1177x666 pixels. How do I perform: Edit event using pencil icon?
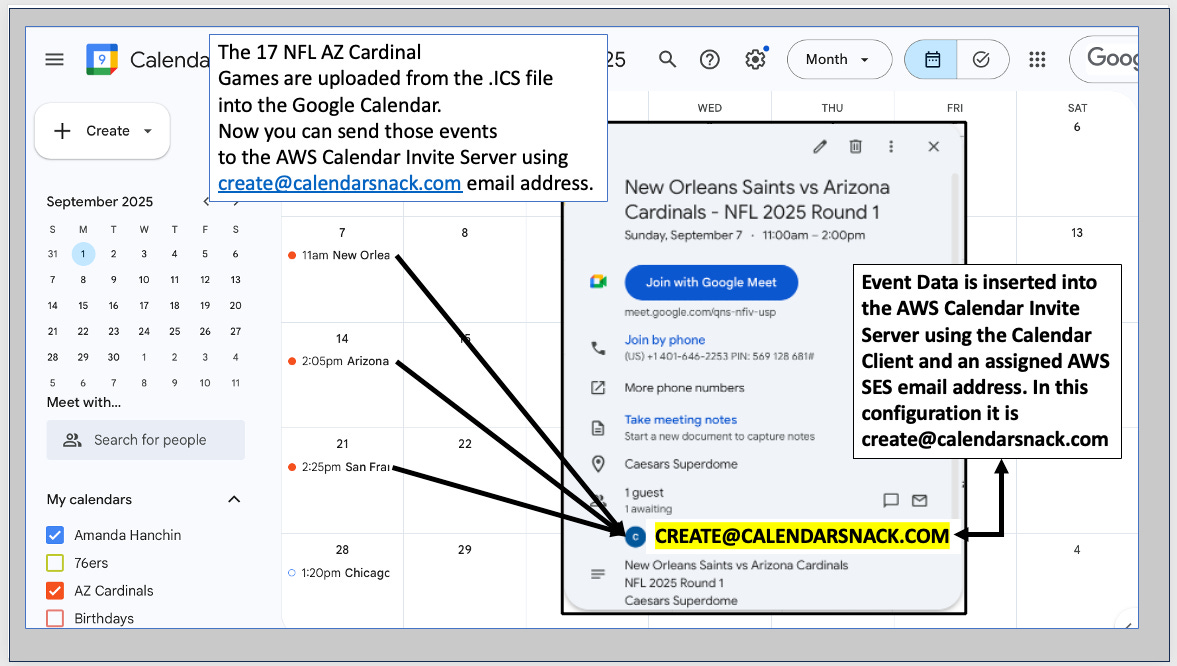point(820,146)
